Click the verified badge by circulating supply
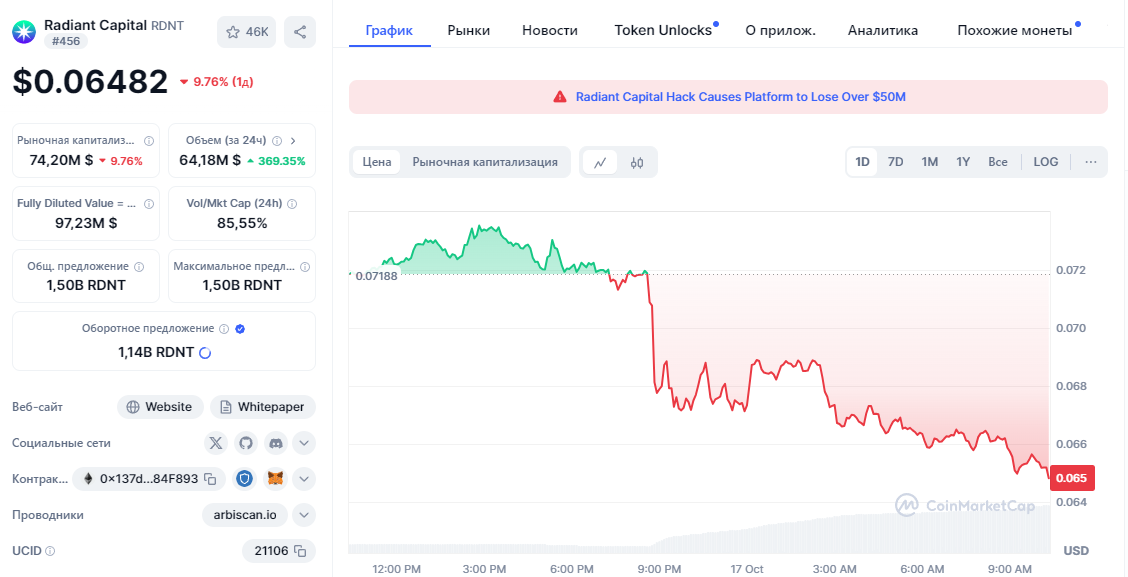This screenshot has width=1128, height=577. [x=240, y=329]
